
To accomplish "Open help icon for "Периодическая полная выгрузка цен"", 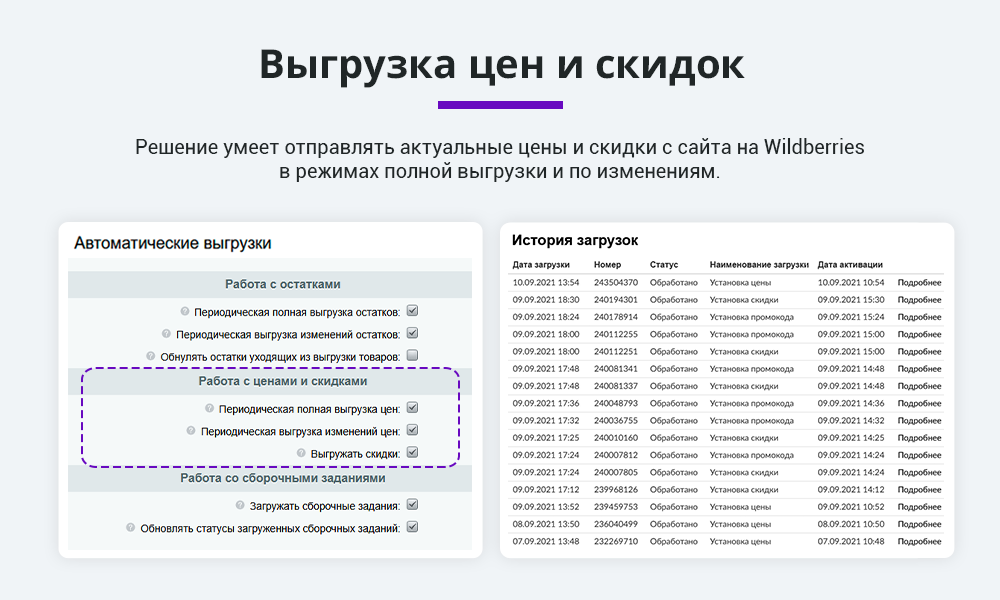I will 209,406.
